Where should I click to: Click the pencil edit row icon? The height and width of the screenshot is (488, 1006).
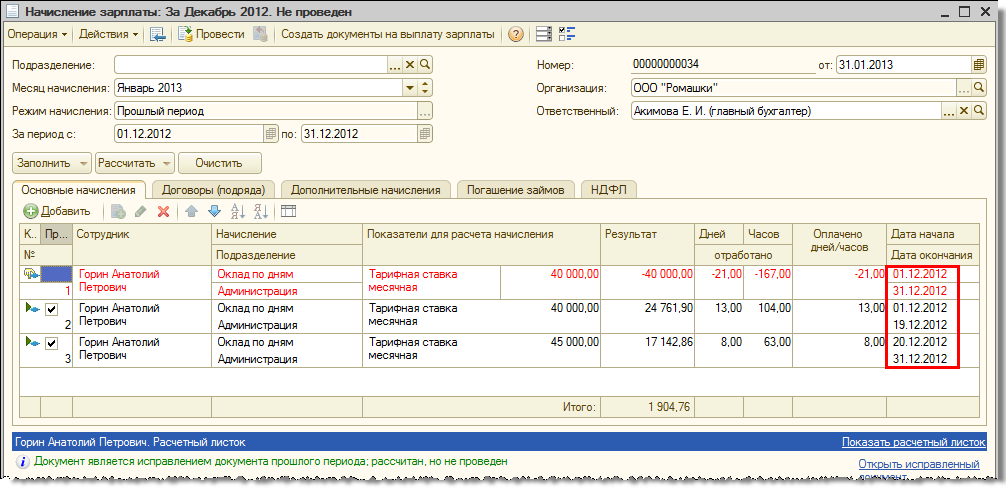coord(141,211)
